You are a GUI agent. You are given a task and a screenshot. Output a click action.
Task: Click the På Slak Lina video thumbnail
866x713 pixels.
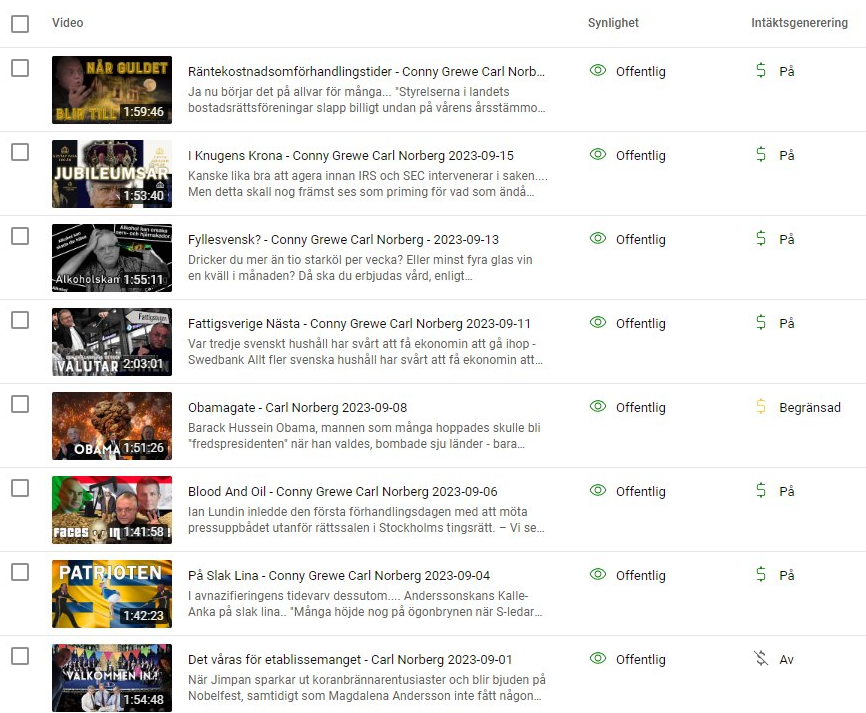(x=111, y=594)
